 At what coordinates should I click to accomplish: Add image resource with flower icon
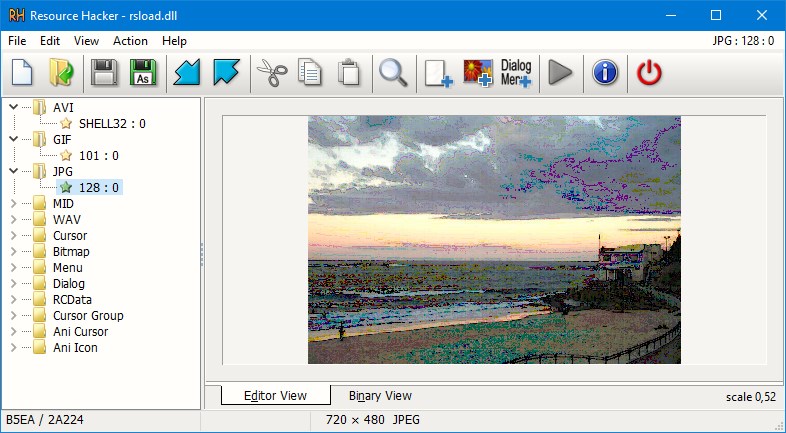tap(478, 73)
